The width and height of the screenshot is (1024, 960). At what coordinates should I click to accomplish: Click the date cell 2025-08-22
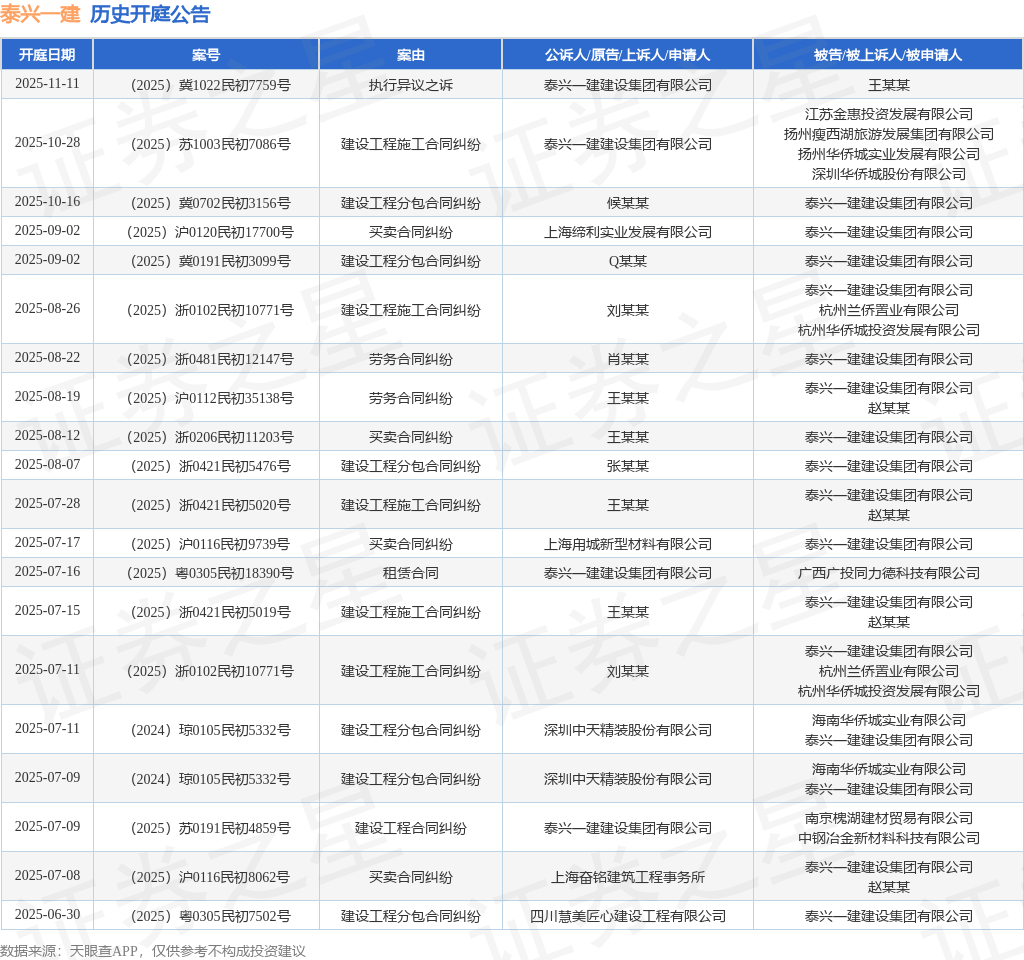pos(47,358)
